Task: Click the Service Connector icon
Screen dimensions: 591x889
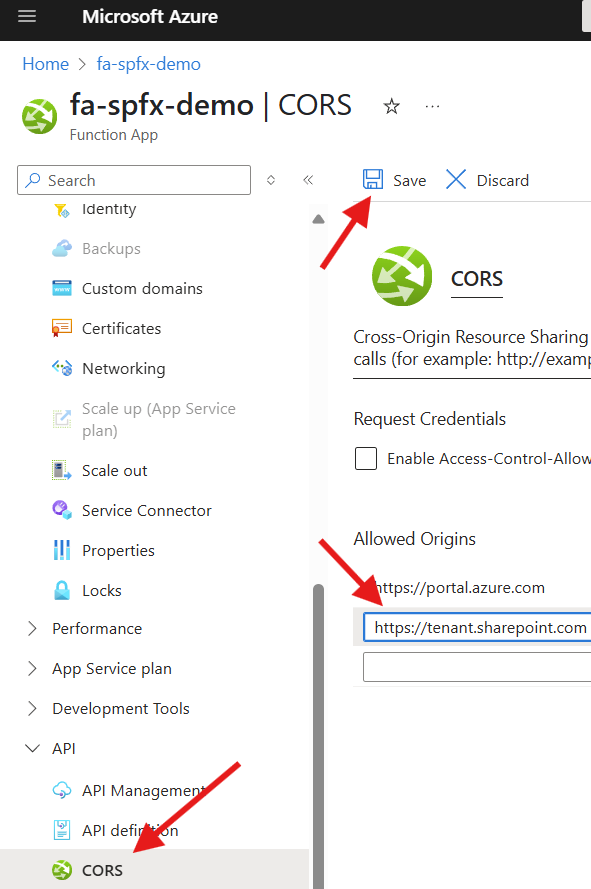Action: coord(62,510)
